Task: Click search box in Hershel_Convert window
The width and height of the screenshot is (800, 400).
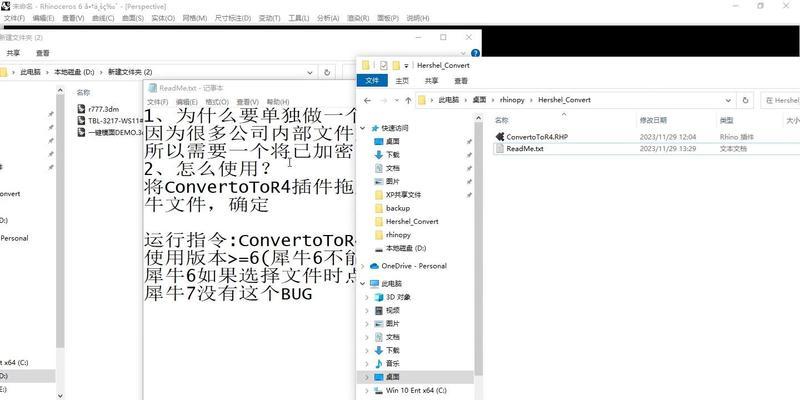Action: (780, 101)
